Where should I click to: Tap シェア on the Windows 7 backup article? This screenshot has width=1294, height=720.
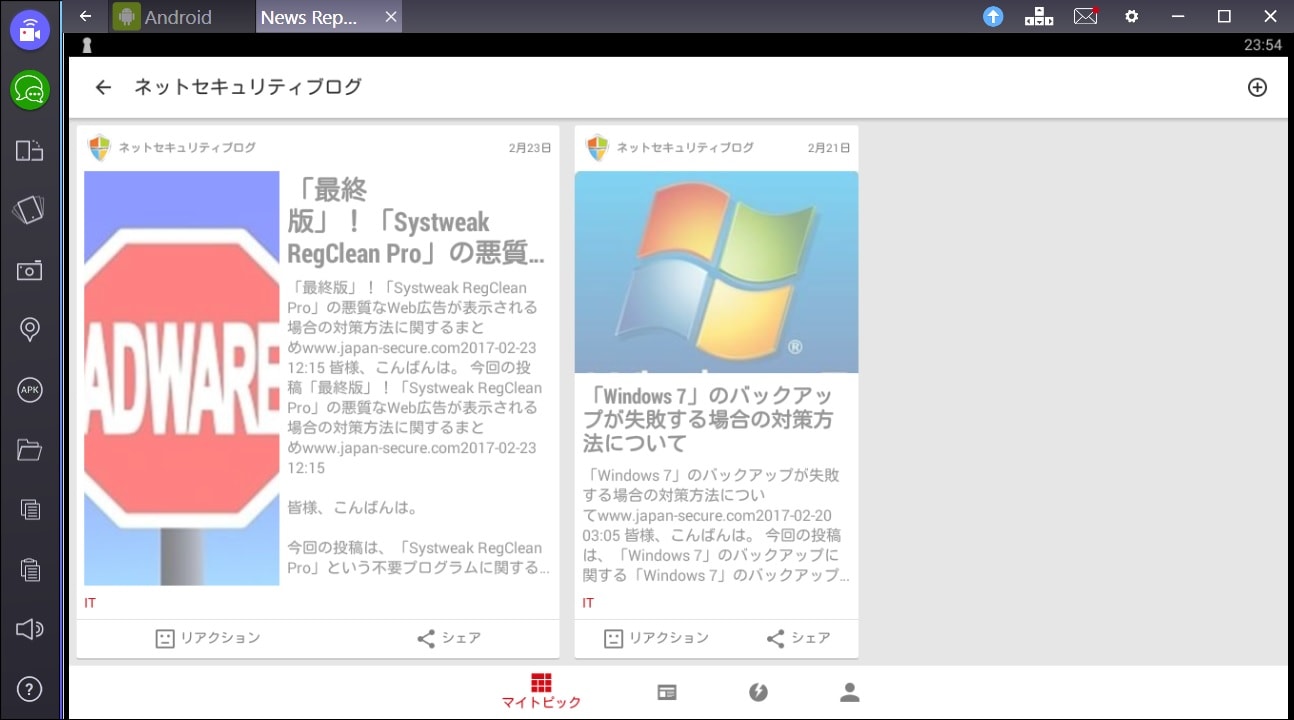(798, 638)
